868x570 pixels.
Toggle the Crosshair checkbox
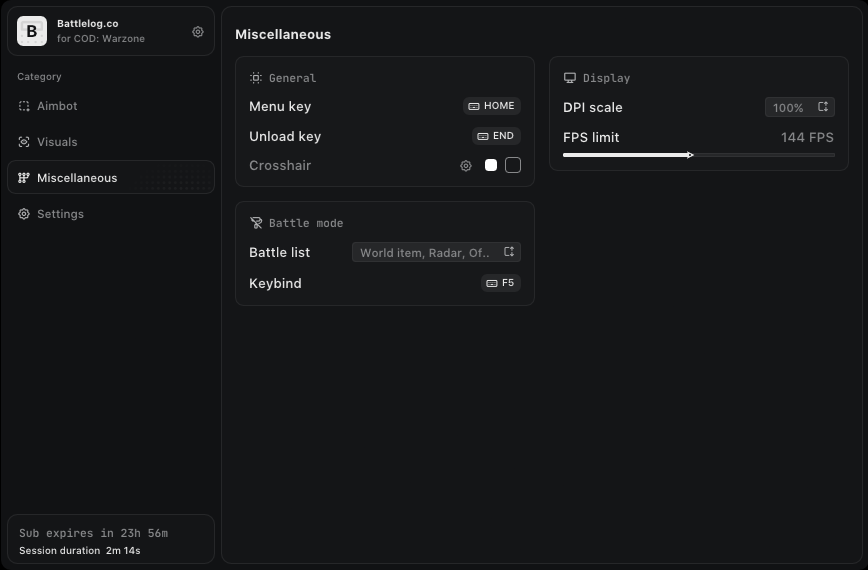point(513,165)
